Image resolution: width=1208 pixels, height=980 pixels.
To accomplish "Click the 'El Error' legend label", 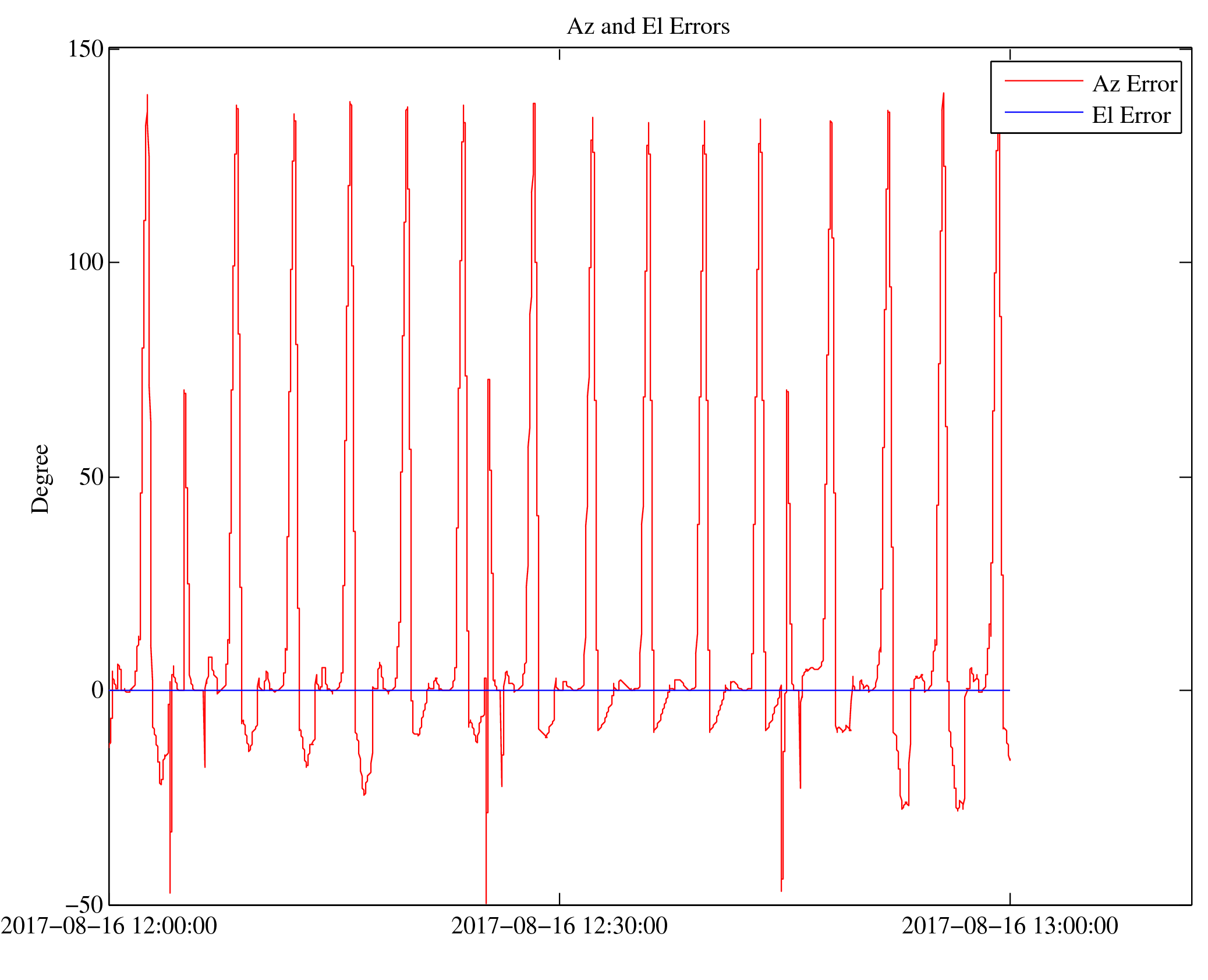I will [1131, 116].
